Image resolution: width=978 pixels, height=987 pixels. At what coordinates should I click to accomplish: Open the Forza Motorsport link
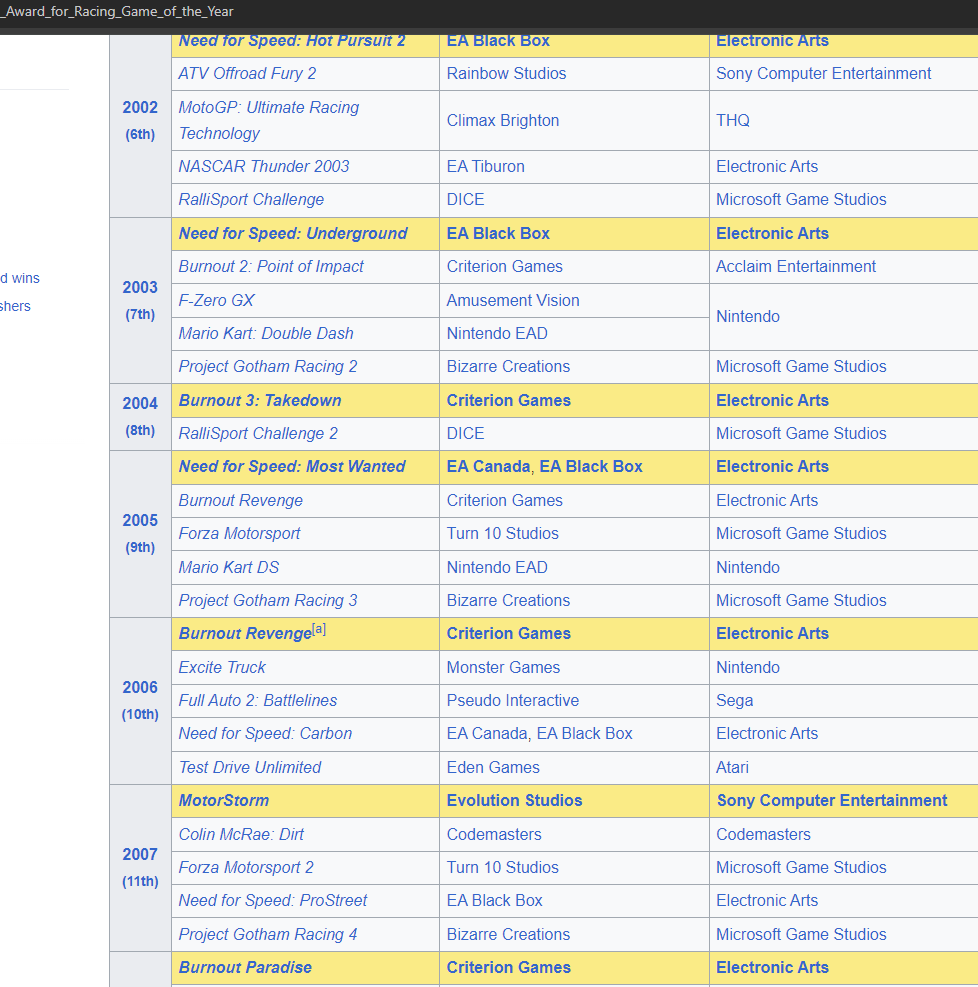[239, 534]
